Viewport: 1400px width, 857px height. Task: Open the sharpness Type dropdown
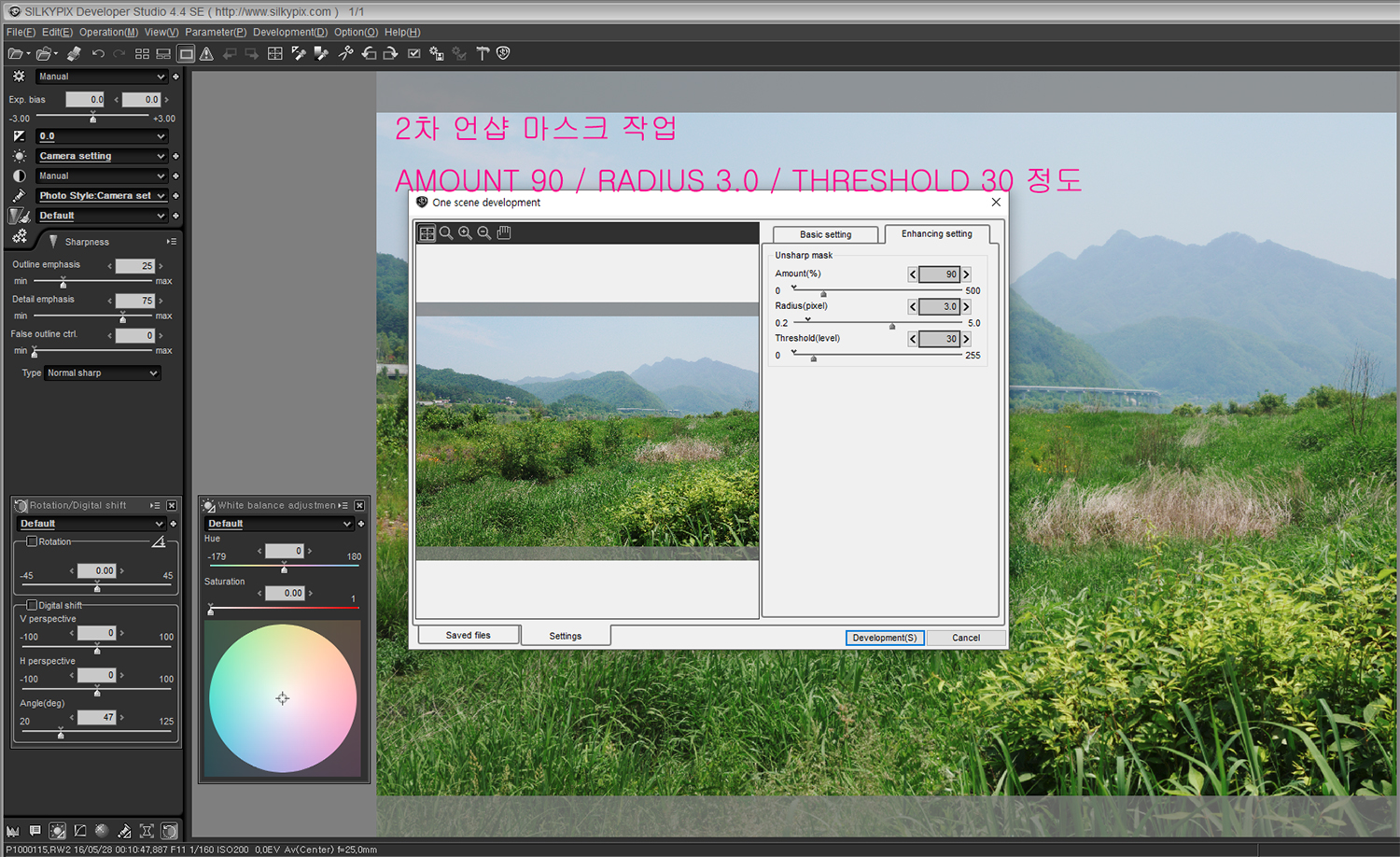click(103, 373)
